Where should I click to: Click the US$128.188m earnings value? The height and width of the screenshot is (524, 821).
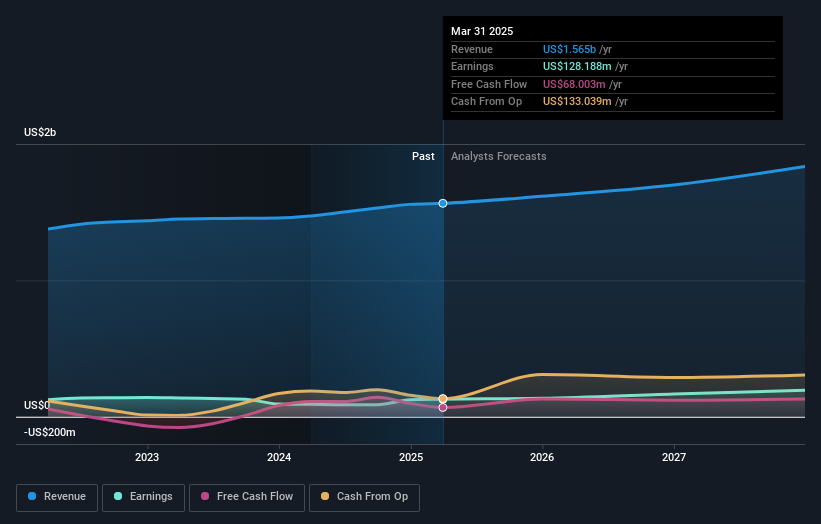(x=577, y=66)
